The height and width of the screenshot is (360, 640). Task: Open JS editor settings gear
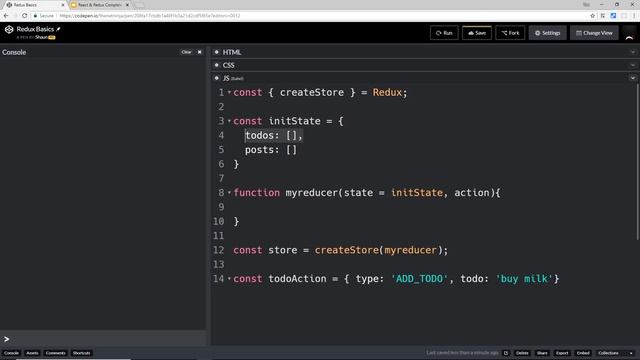pyautogui.click(x=217, y=78)
